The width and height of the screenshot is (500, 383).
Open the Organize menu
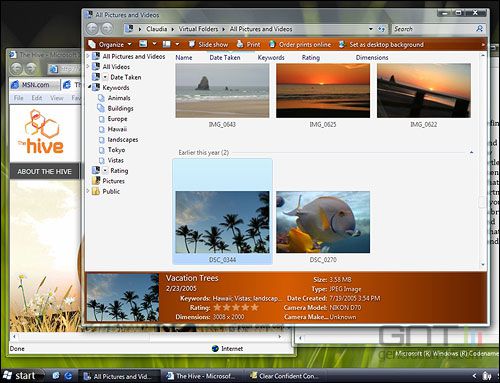coord(110,44)
